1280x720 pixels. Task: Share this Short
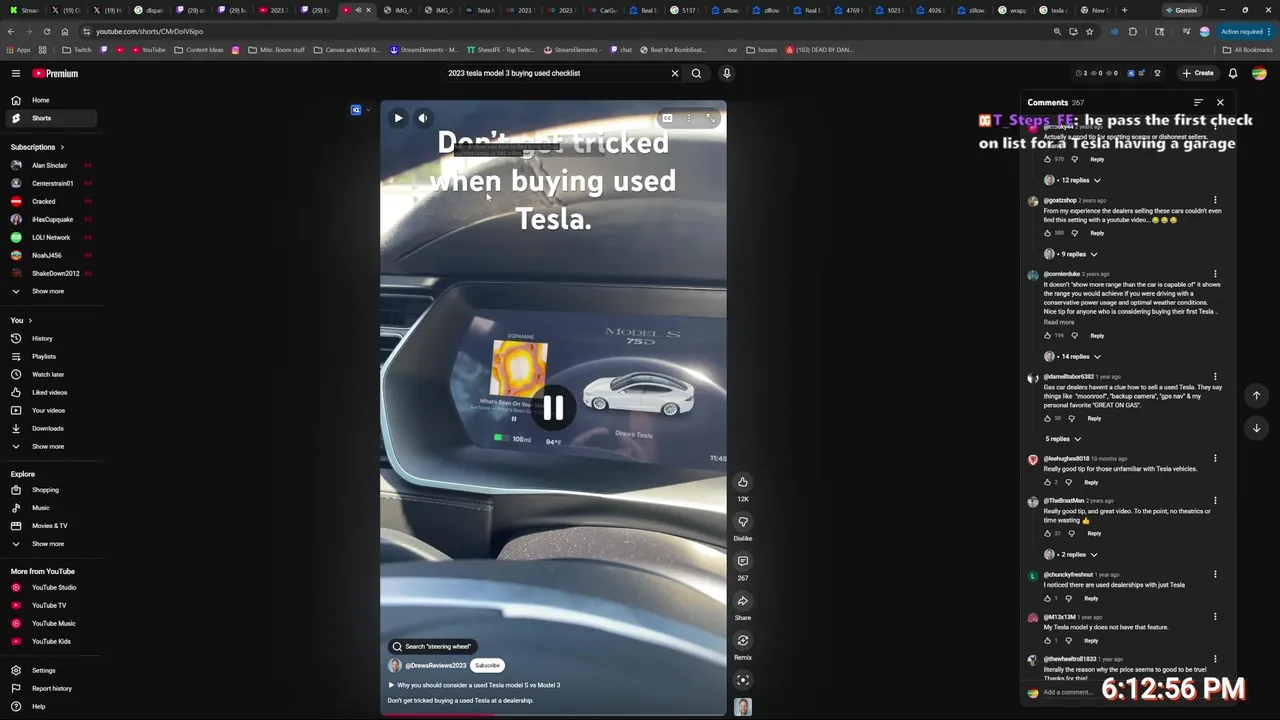(743, 601)
